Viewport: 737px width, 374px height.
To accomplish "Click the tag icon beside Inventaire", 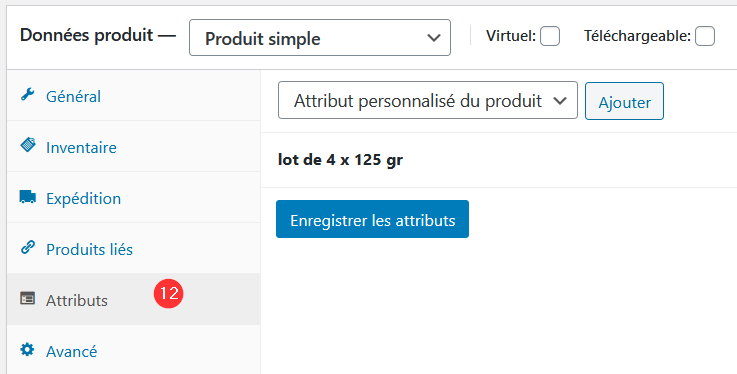I will click(28, 145).
